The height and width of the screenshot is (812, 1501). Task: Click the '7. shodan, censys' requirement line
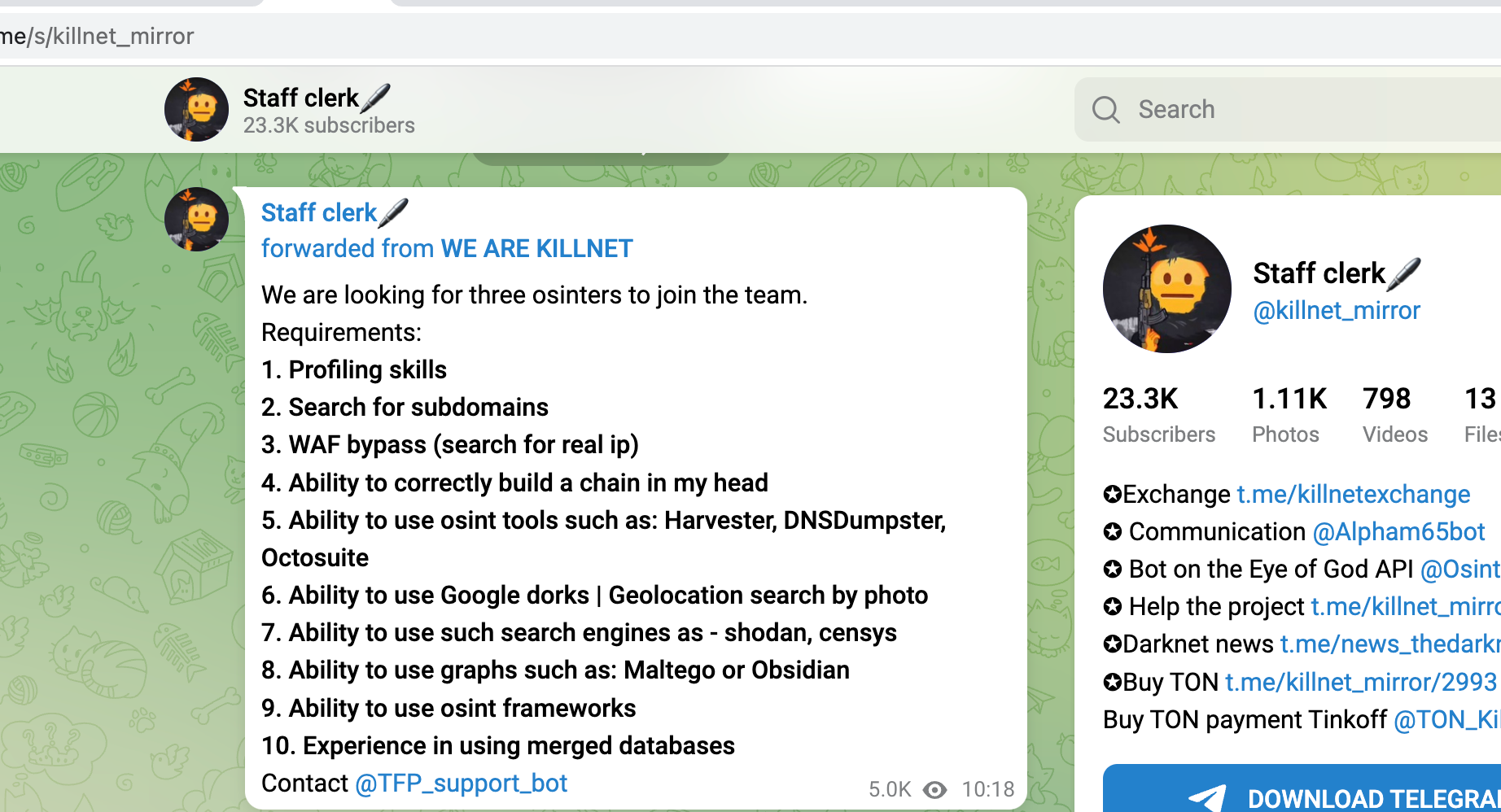(580, 632)
